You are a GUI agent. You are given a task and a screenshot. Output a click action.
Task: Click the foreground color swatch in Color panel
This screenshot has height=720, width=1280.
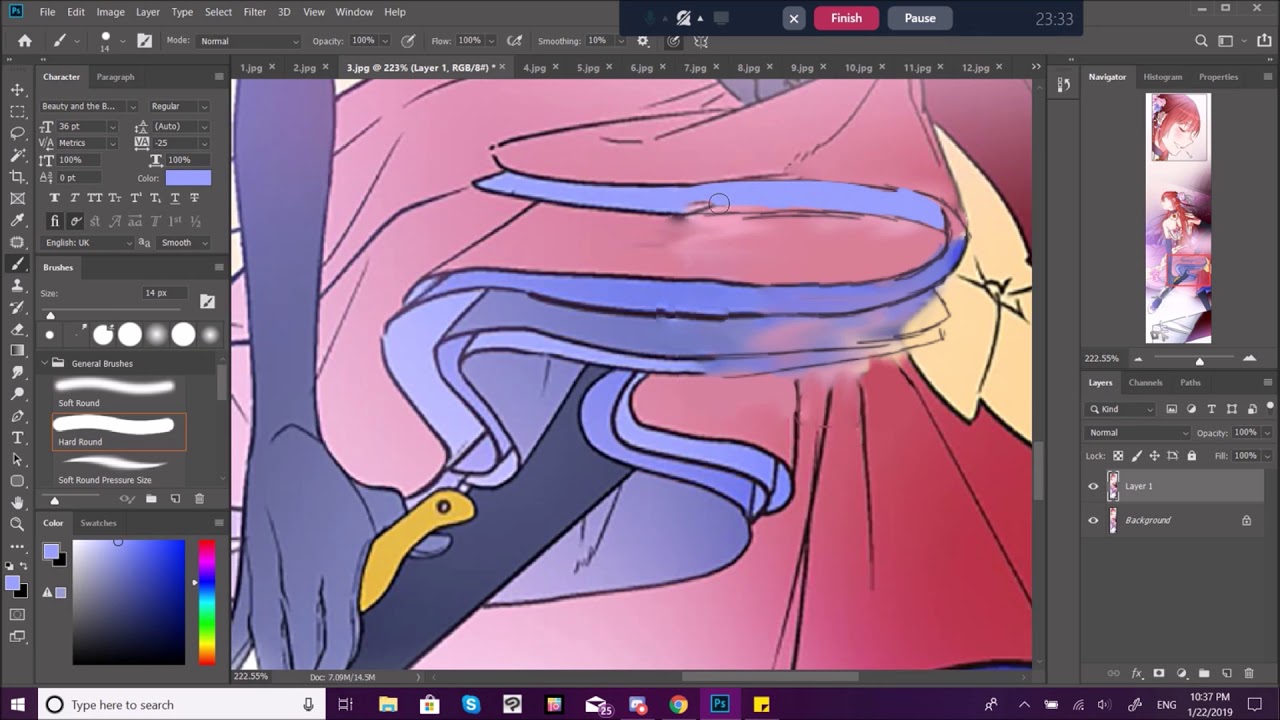click(x=50, y=551)
